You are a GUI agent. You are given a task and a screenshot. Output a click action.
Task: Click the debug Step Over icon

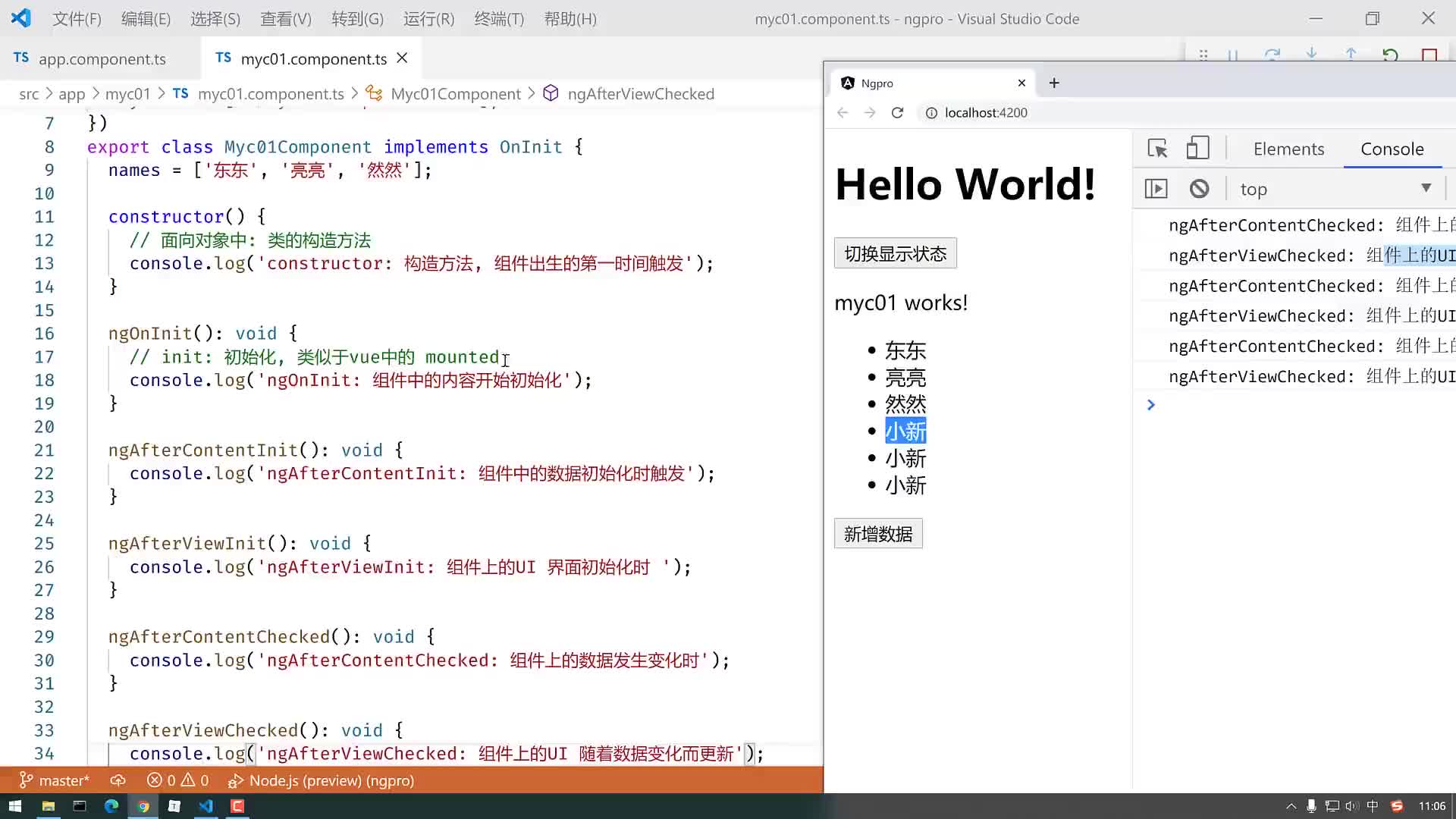pos(1272,55)
